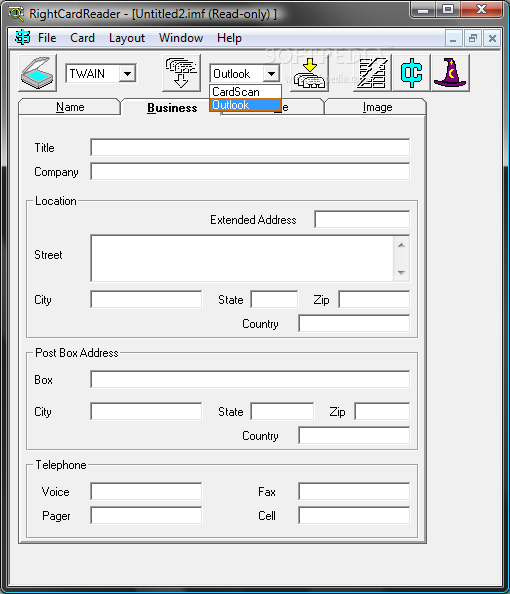Open the Help menu

(229, 38)
